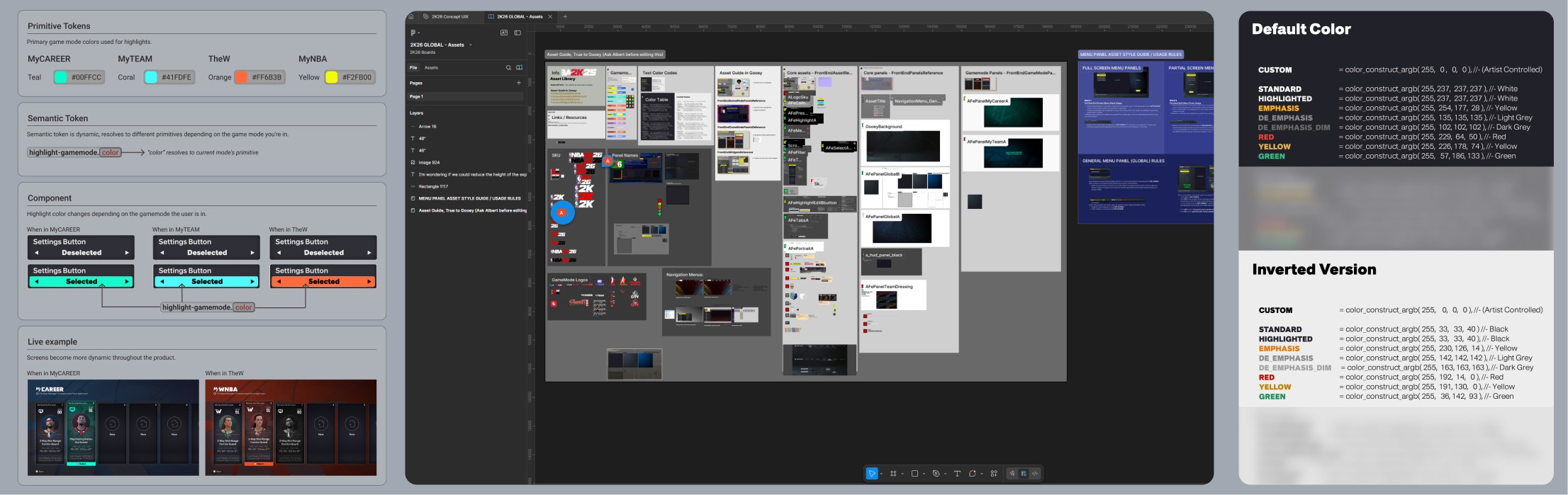1568x495 pixels.
Task: Open the libraries book icon
Action: point(520,68)
